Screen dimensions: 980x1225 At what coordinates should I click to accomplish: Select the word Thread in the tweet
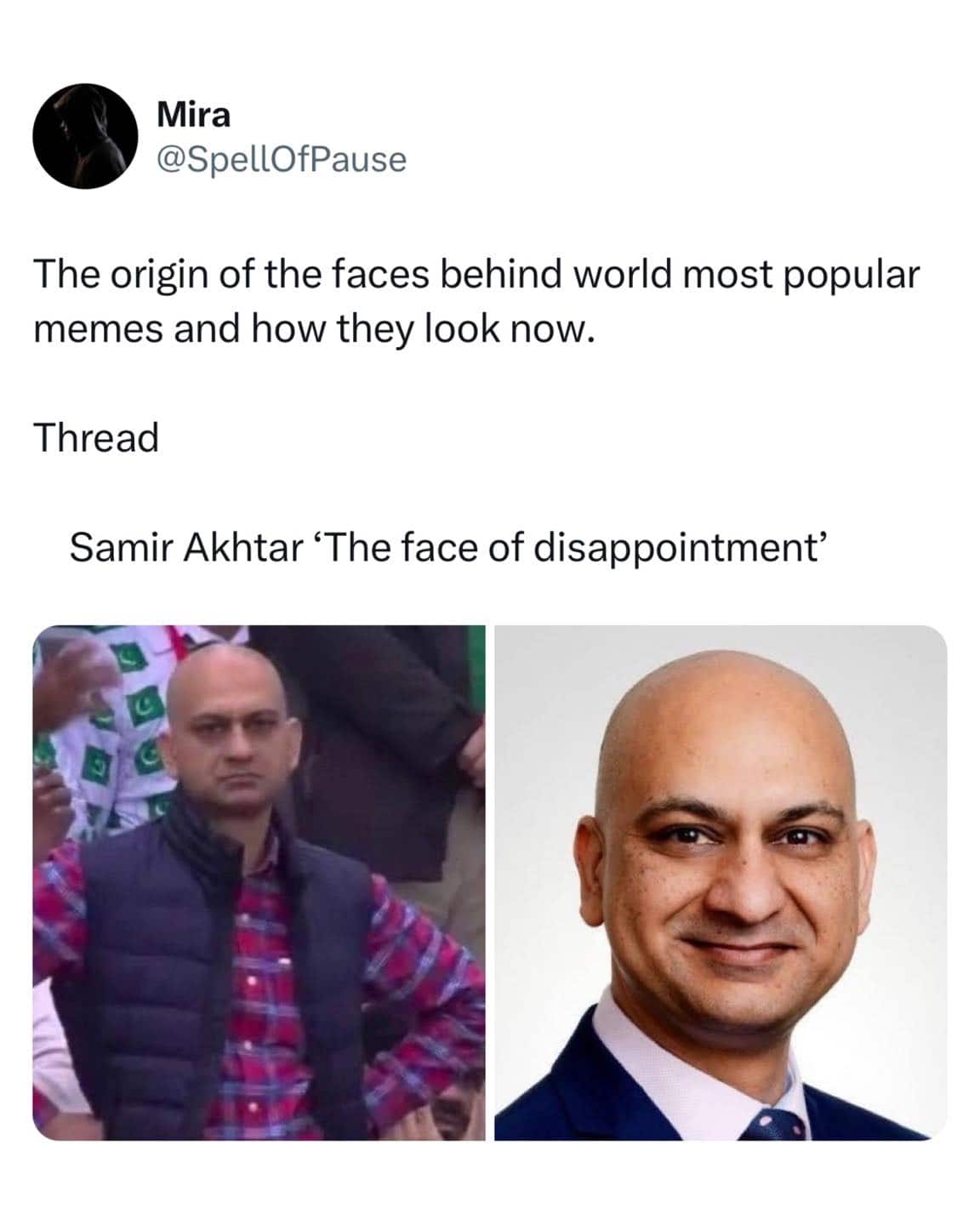[x=96, y=438]
